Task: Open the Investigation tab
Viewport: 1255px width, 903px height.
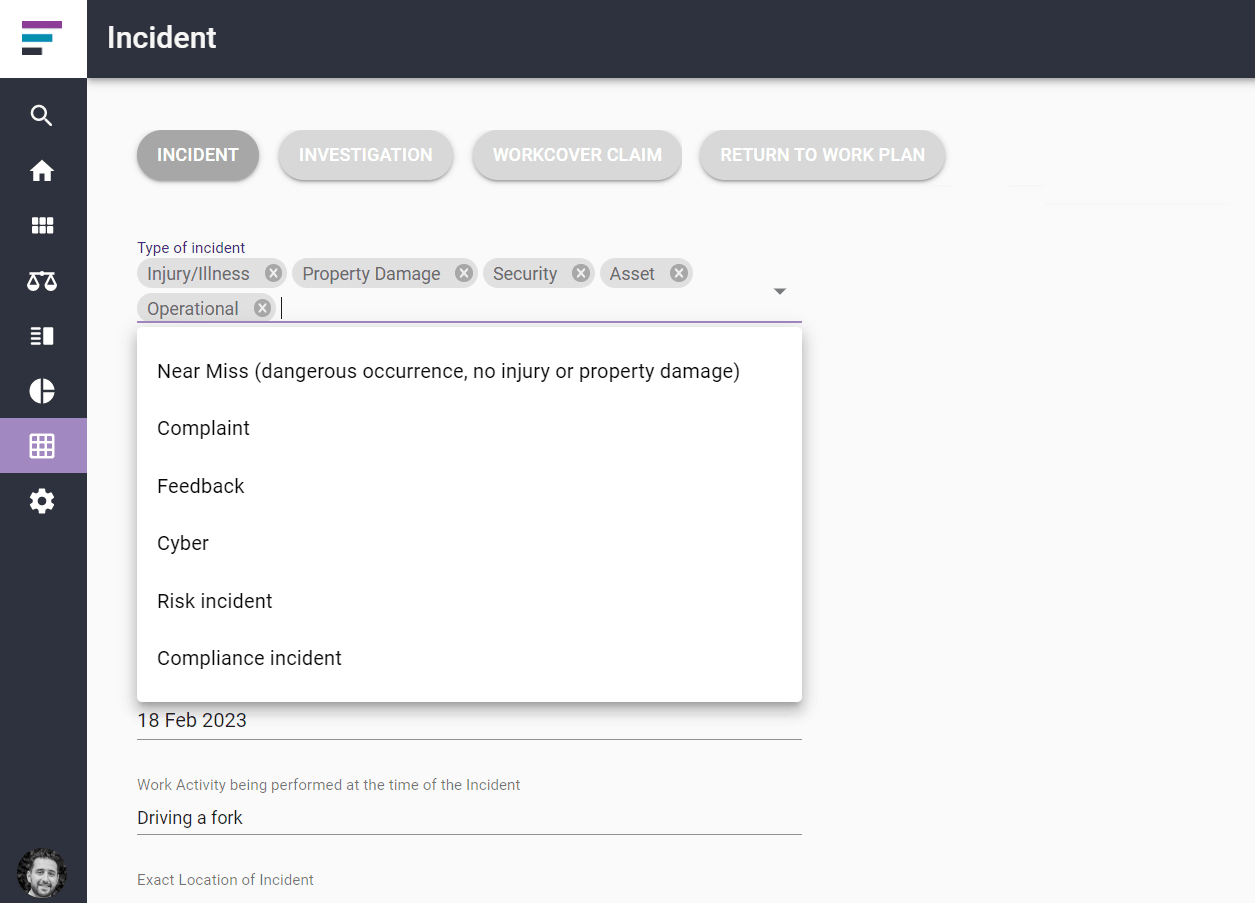Action: (366, 155)
